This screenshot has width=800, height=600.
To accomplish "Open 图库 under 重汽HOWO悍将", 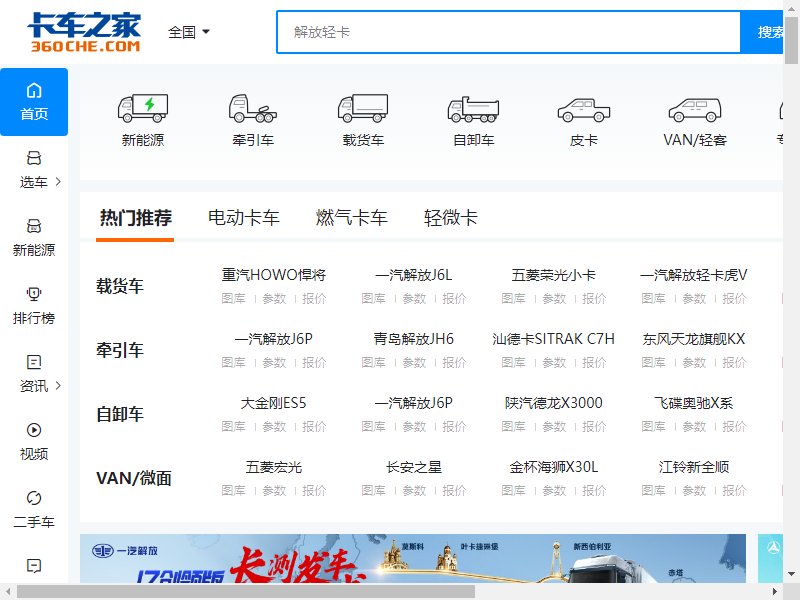I will (x=234, y=298).
